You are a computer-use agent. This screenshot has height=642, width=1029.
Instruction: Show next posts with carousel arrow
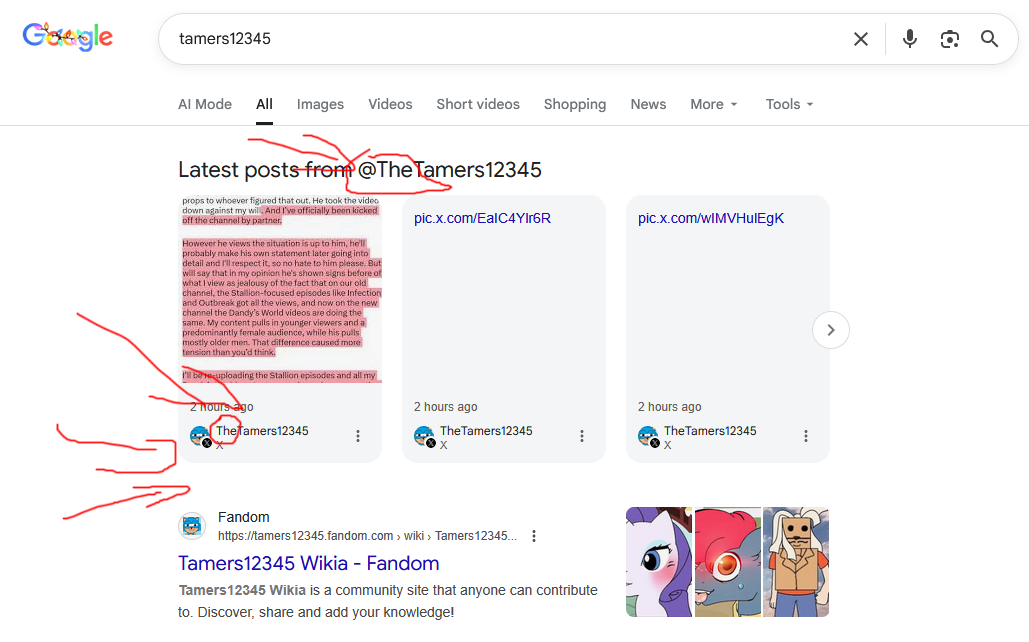point(830,330)
